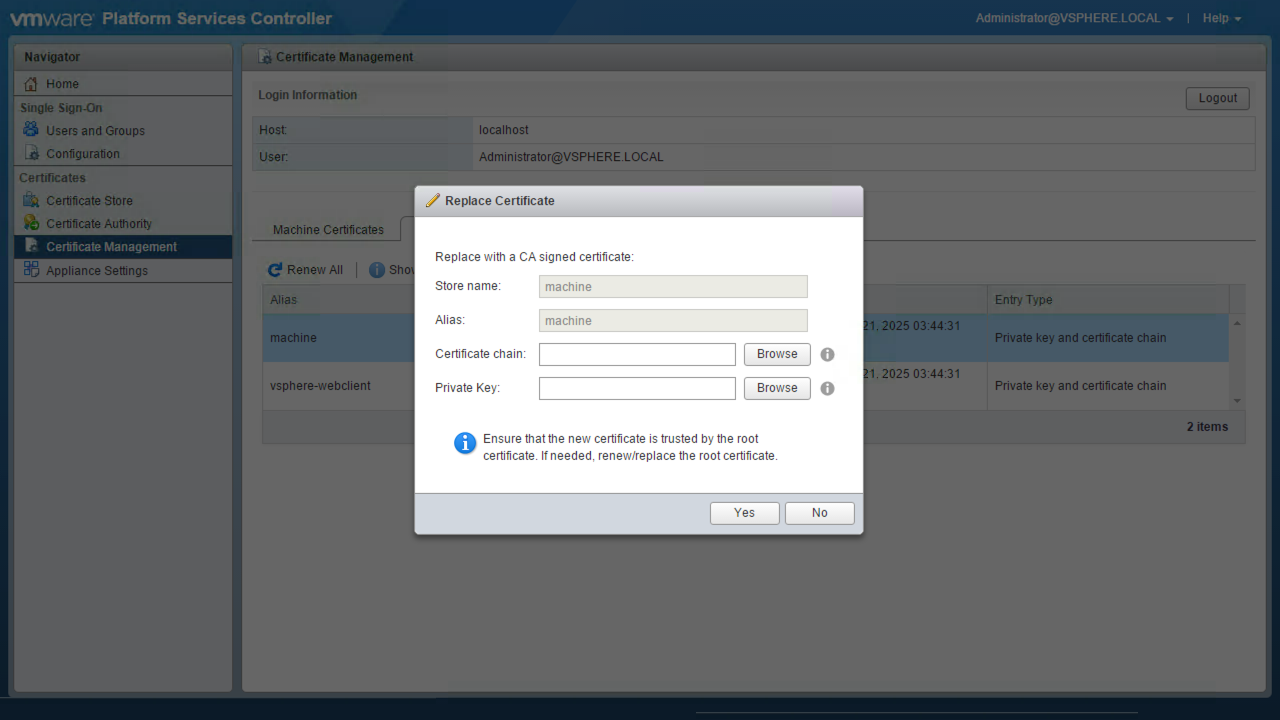
Task: Open the Help dropdown menu
Action: (x=1221, y=18)
